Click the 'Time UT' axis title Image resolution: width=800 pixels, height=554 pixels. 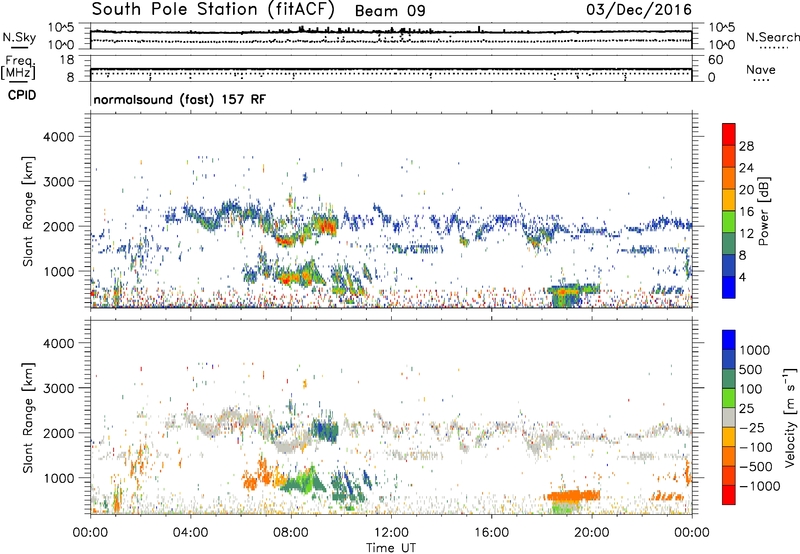pos(391,548)
